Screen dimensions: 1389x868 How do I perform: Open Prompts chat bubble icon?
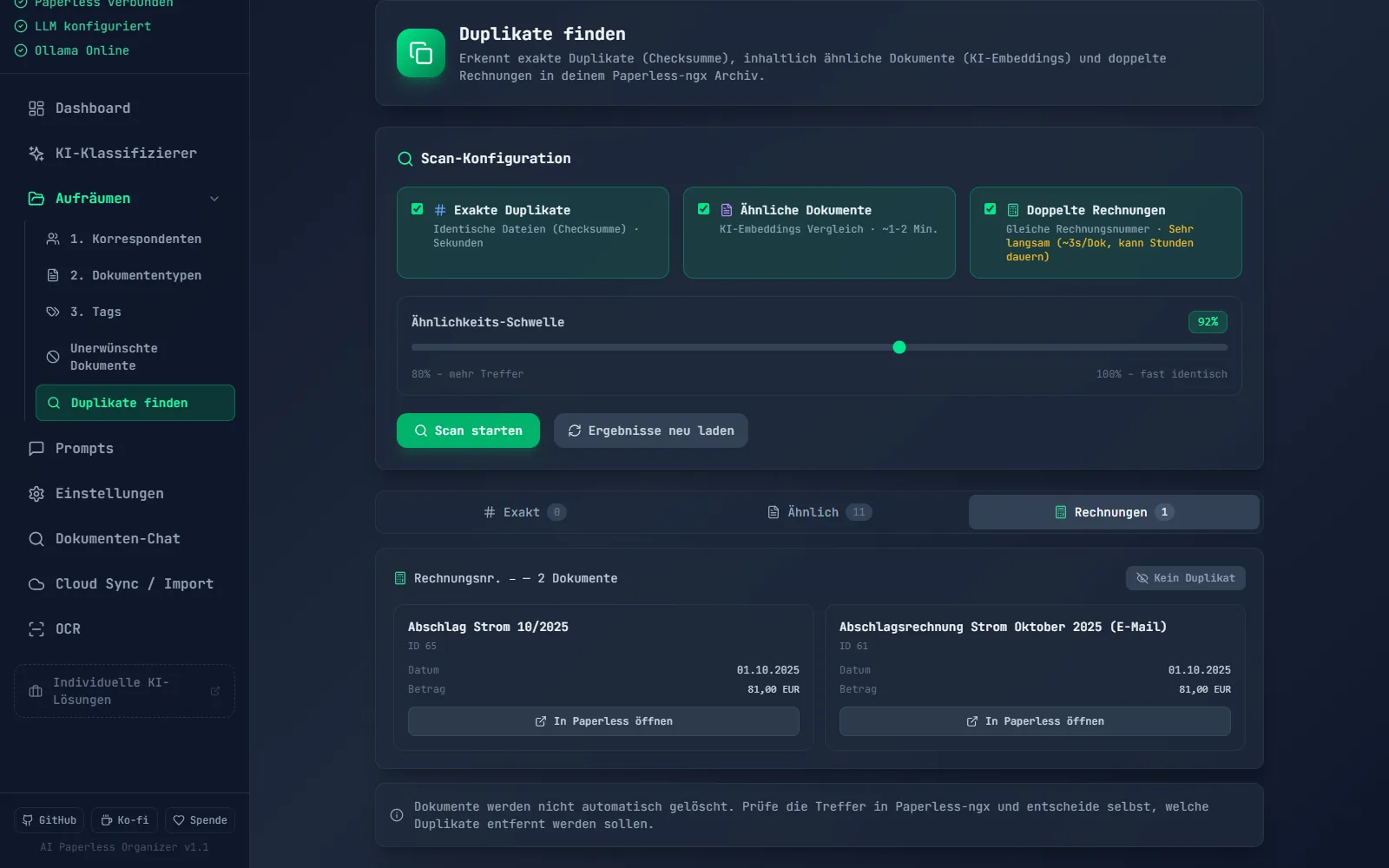36,449
